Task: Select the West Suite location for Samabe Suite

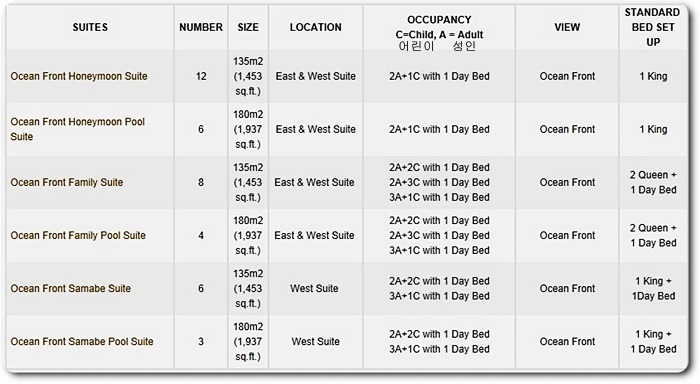Action: 314,288
